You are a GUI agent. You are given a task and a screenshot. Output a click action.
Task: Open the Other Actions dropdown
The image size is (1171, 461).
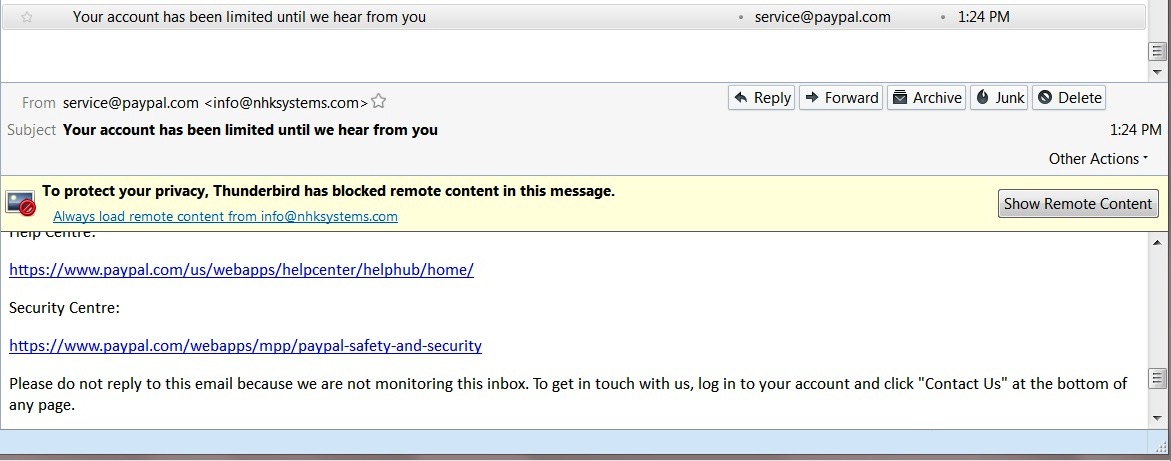pos(1098,159)
